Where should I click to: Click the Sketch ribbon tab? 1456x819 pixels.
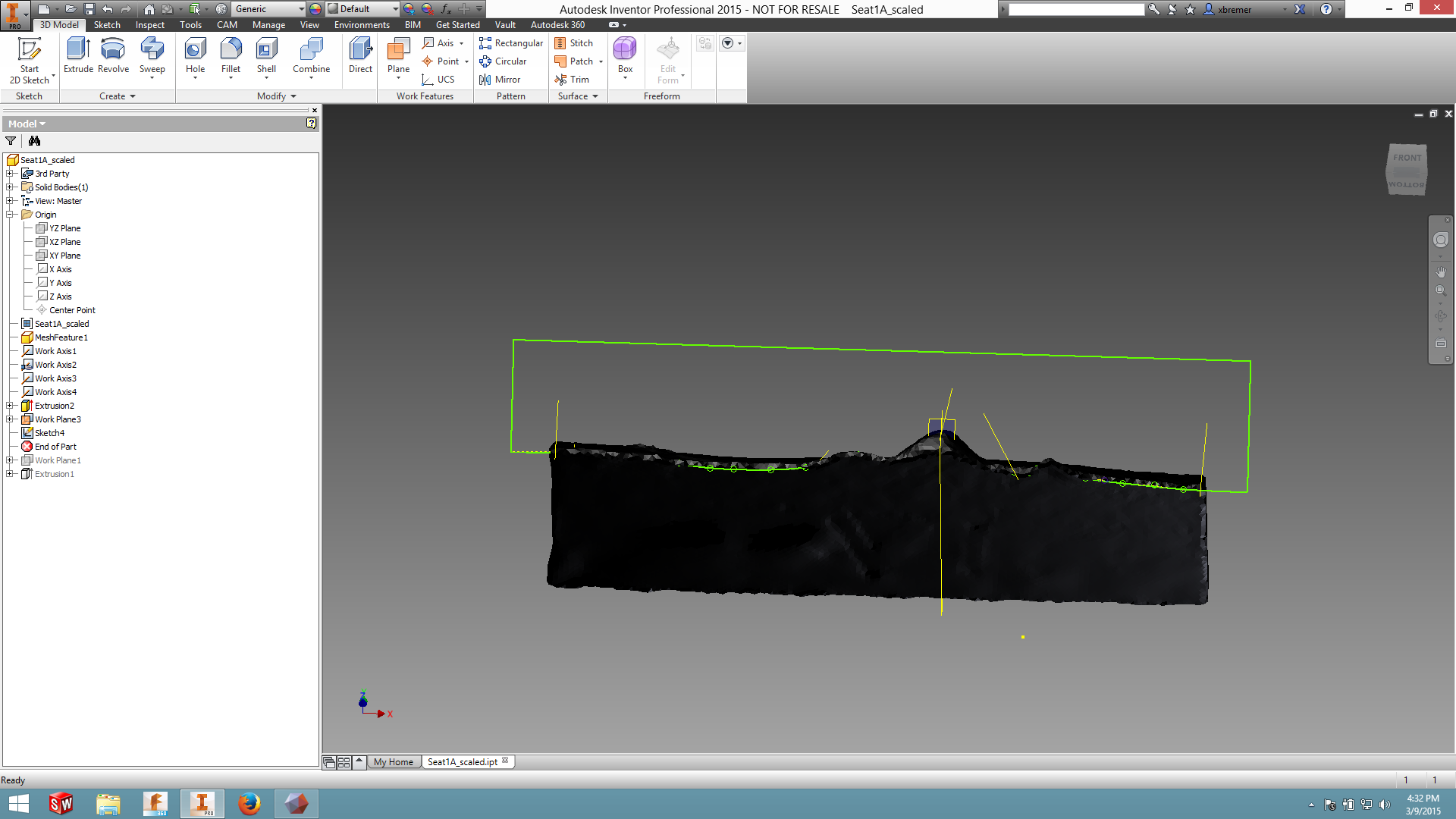point(106,24)
